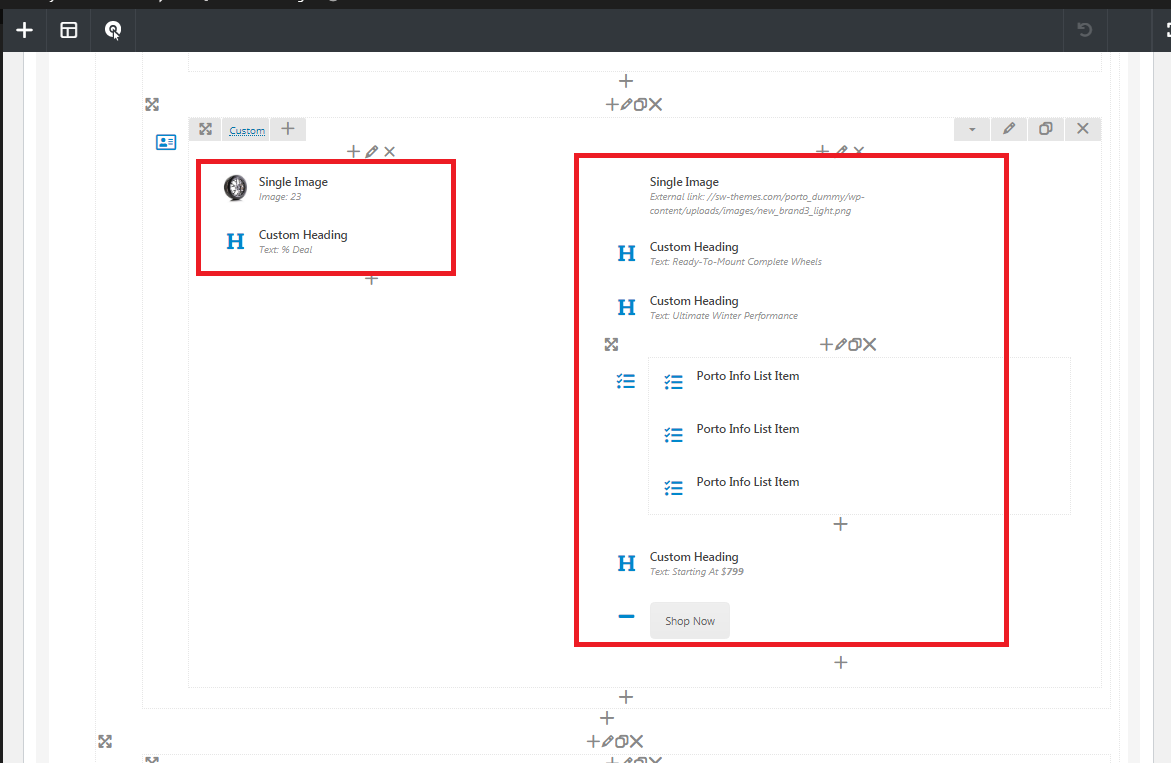Click the H icon of Starting At $799 heading
The width and height of the screenshot is (1171, 763).
pos(627,563)
